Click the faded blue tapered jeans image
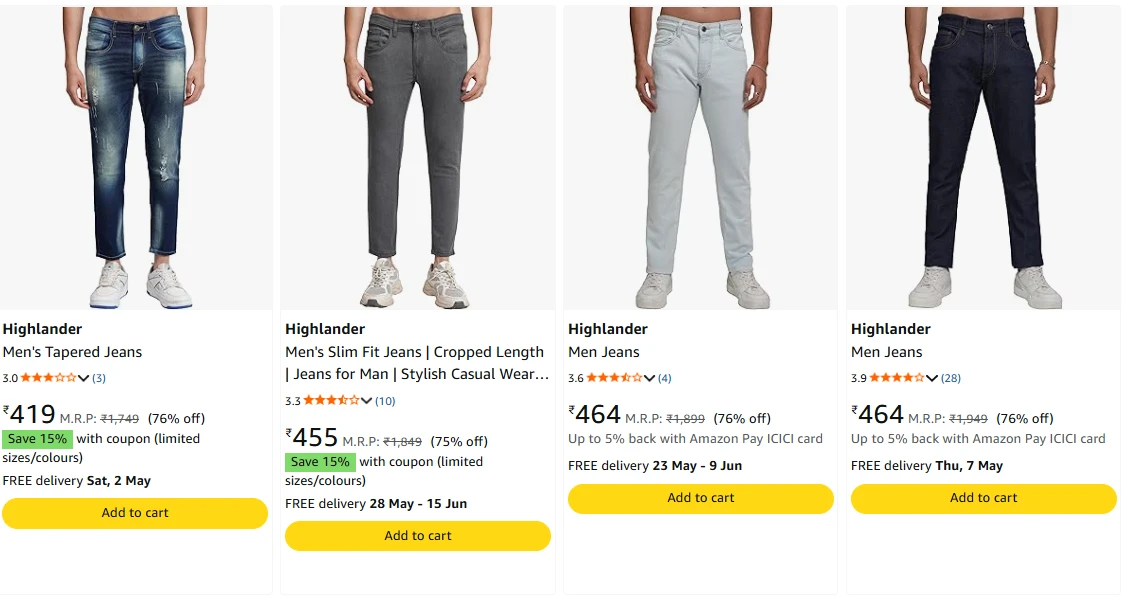 pos(136,157)
